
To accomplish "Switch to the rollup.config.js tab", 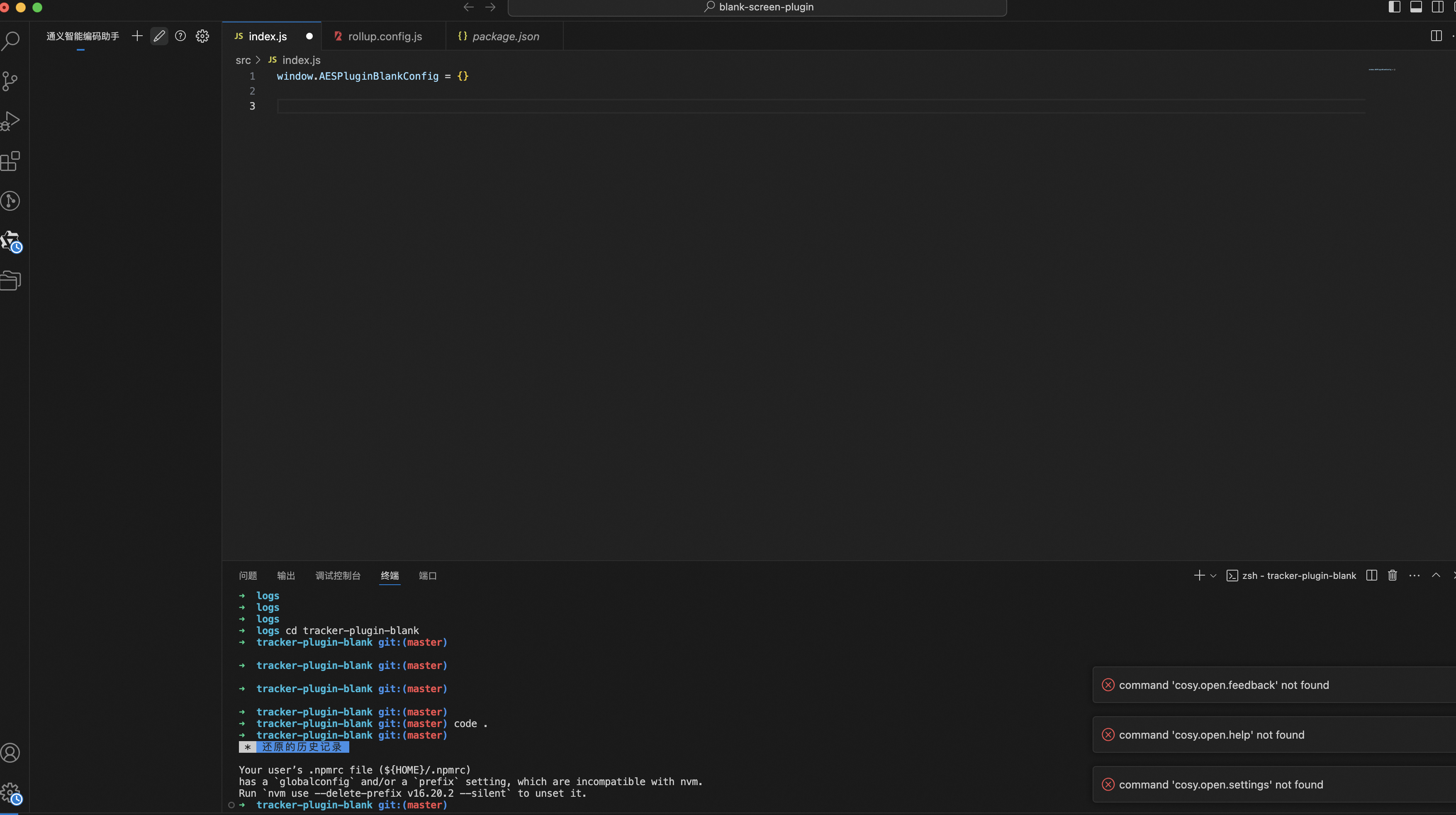I will pos(384,36).
